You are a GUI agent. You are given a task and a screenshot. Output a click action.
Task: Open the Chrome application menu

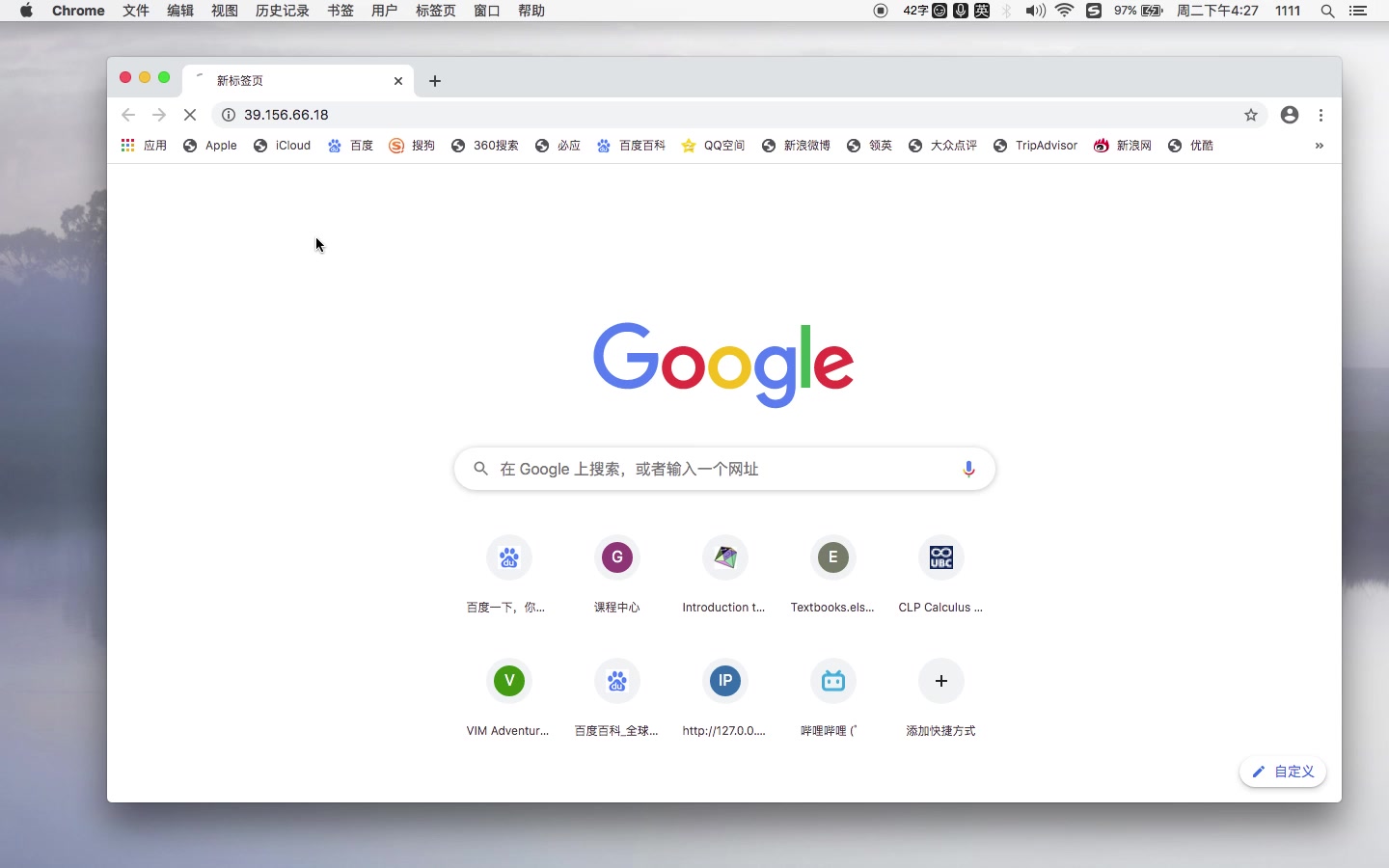(78, 11)
